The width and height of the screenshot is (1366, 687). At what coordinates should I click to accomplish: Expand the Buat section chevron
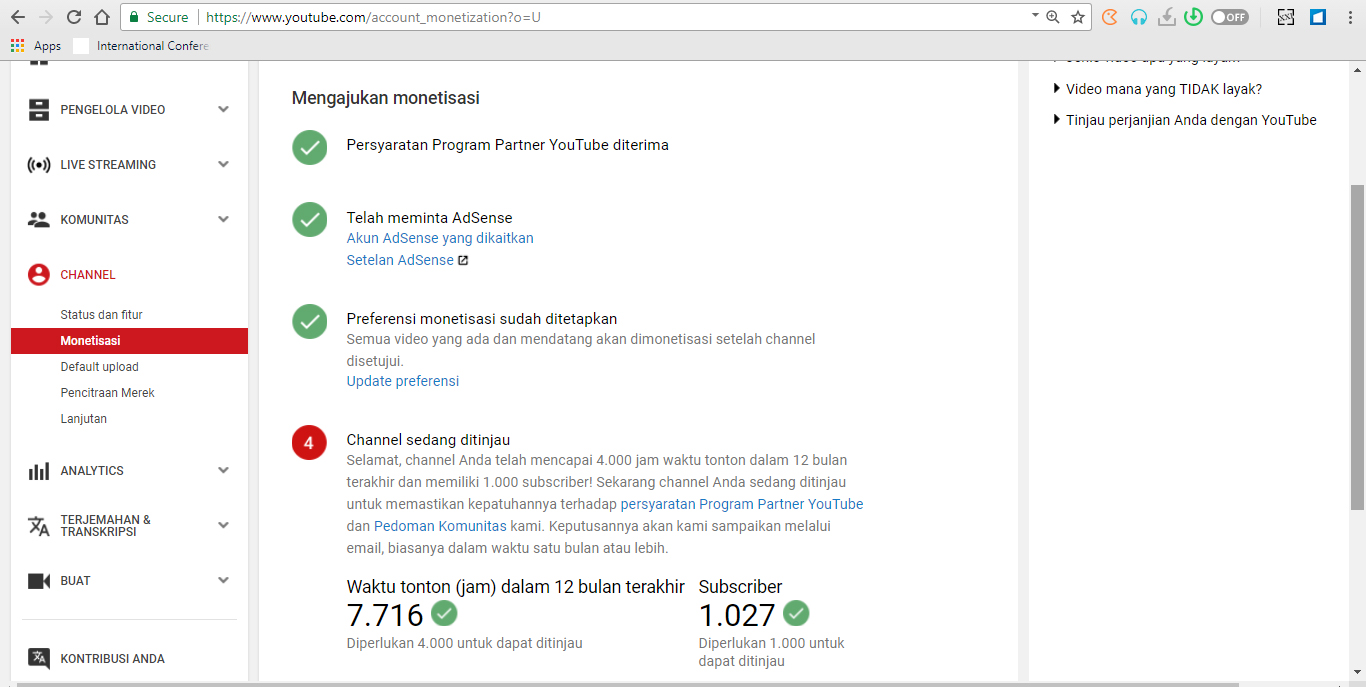click(223, 580)
